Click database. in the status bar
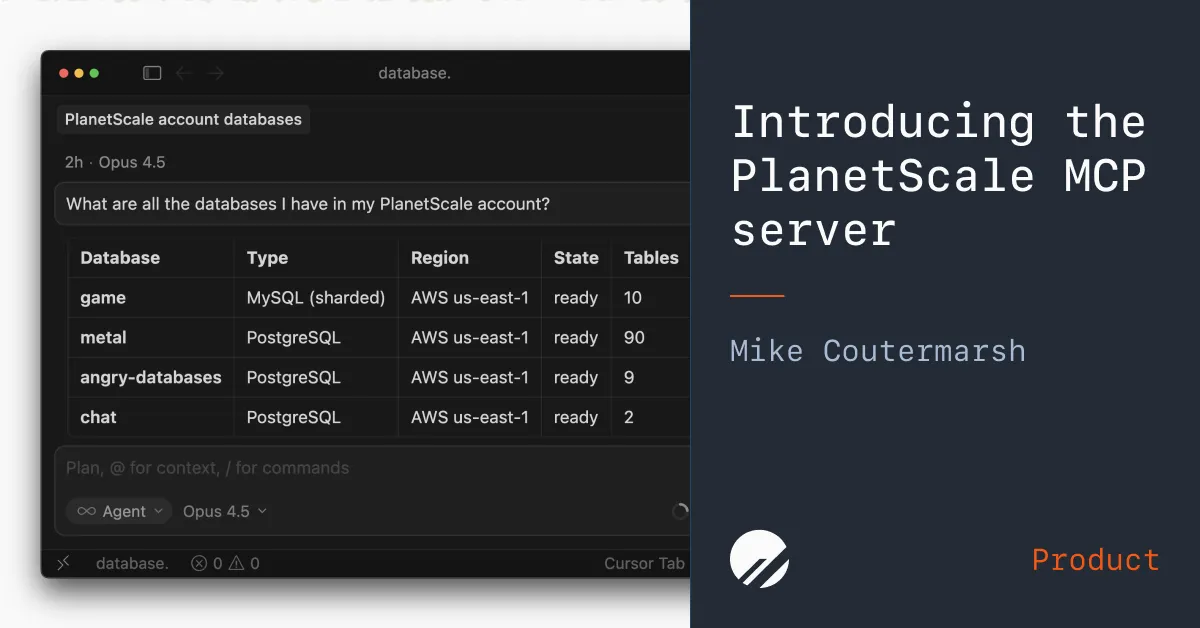 point(132,563)
